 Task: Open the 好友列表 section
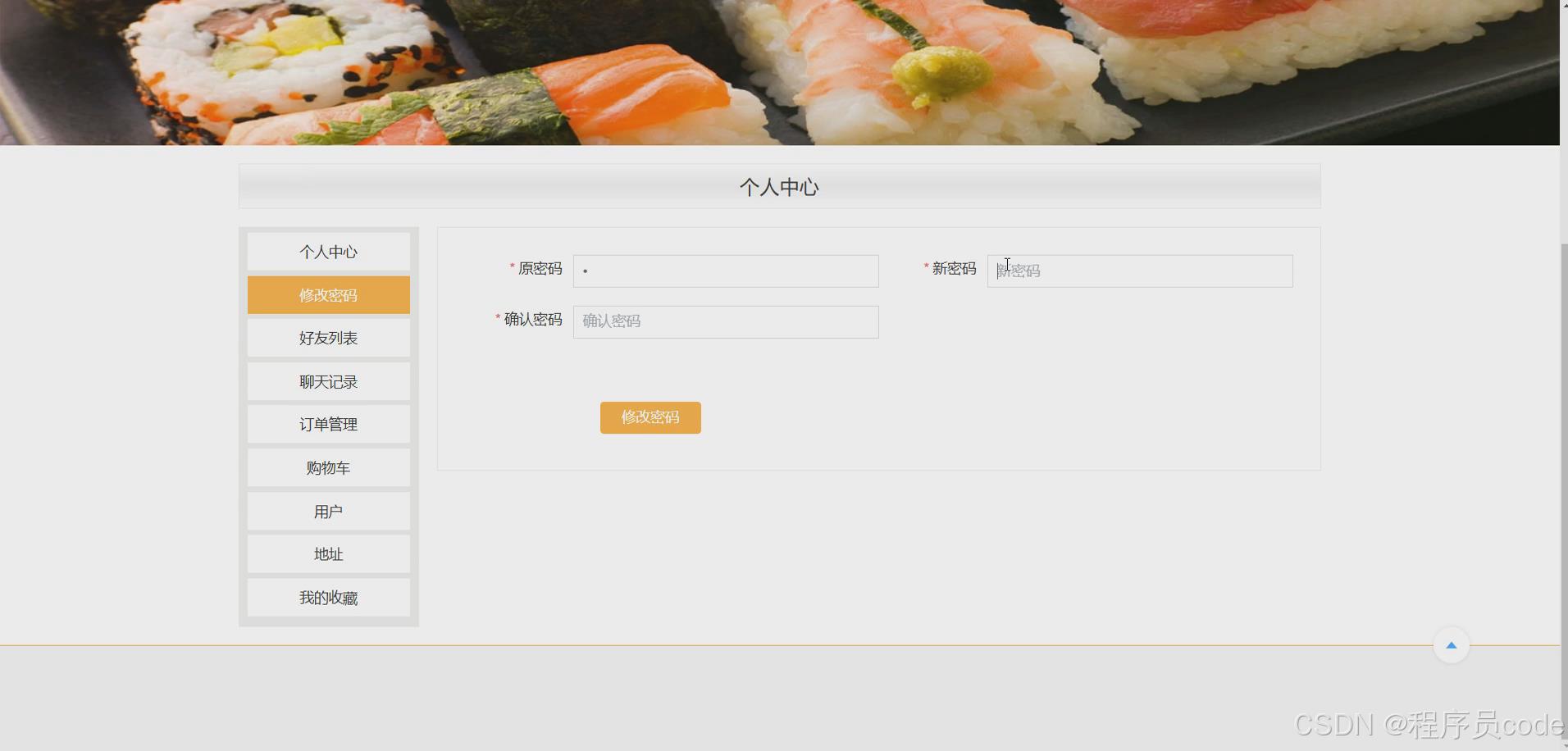click(328, 337)
